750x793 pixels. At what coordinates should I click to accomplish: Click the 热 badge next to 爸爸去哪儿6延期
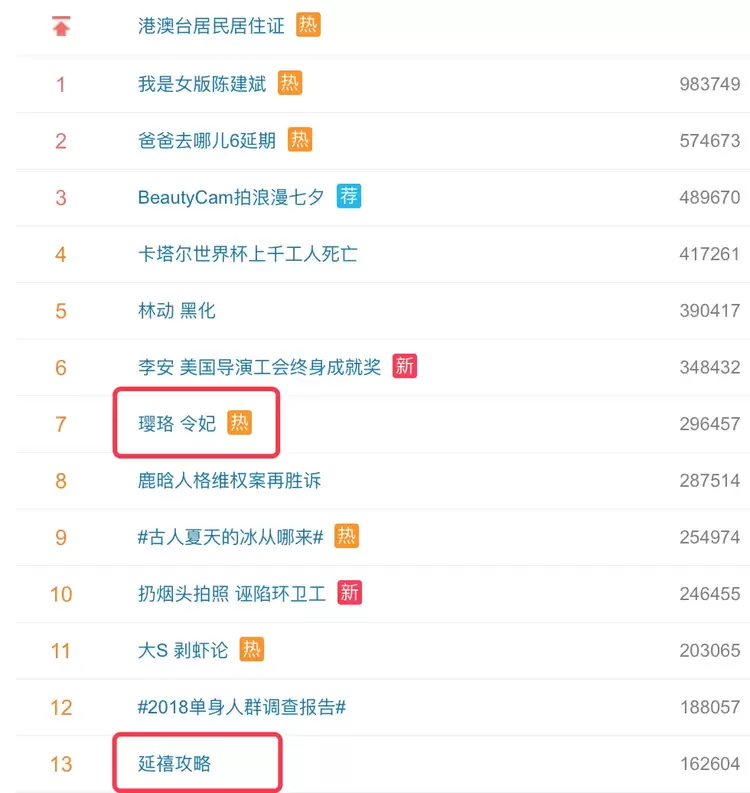[x=300, y=140]
